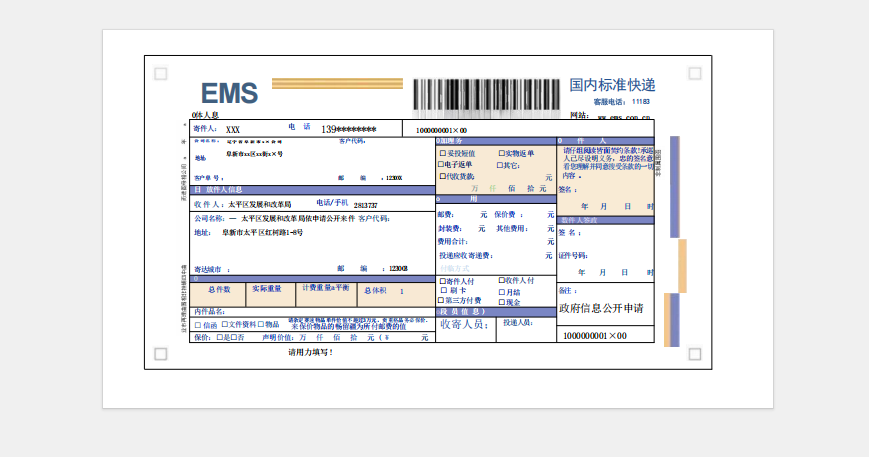This screenshot has width=869, height=457.
Task: Tick the 文件资料 item type checkbox
Action: (225, 324)
